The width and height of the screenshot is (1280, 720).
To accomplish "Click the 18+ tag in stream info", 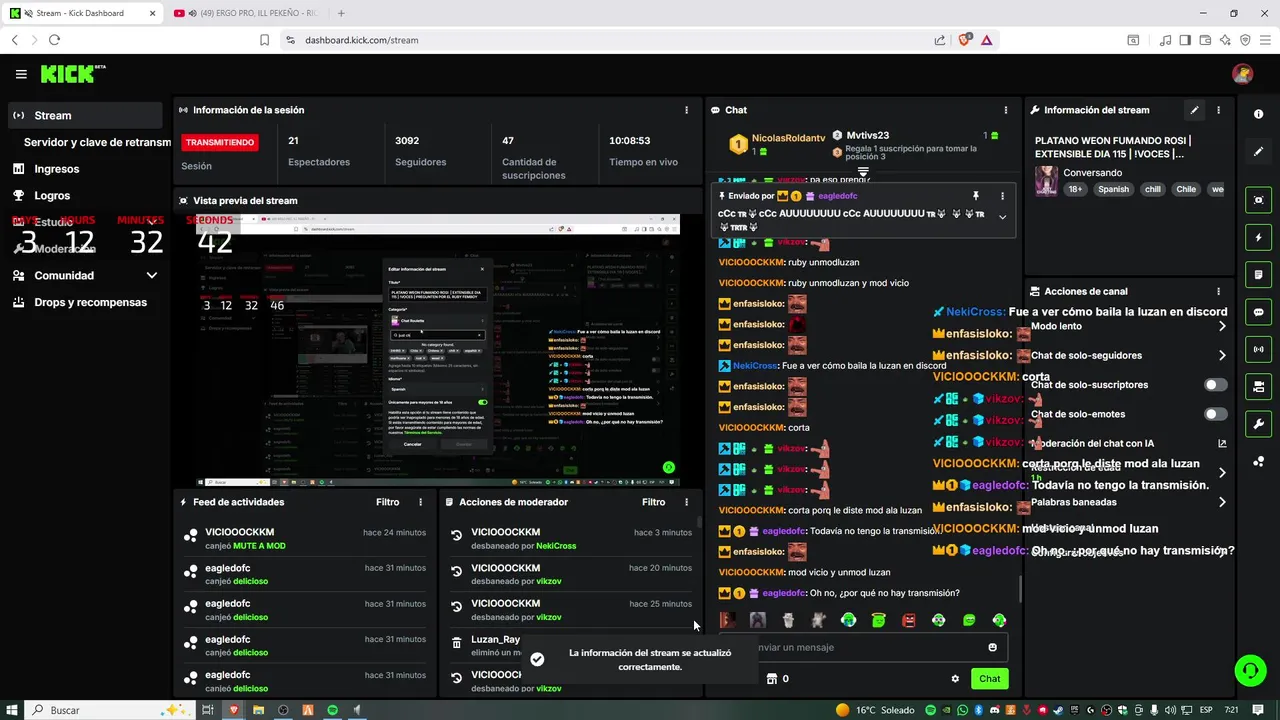I will pyautogui.click(x=1075, y=189).
